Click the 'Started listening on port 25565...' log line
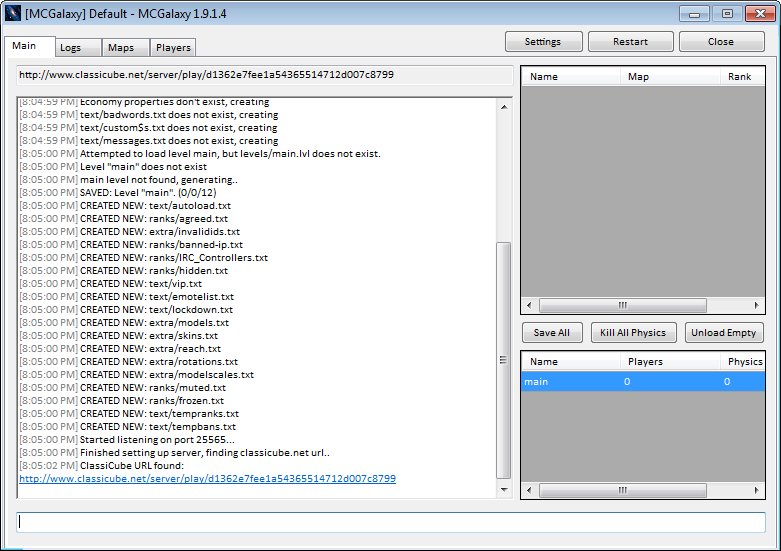This screenshot has width=781, height=551. [127, 440]
